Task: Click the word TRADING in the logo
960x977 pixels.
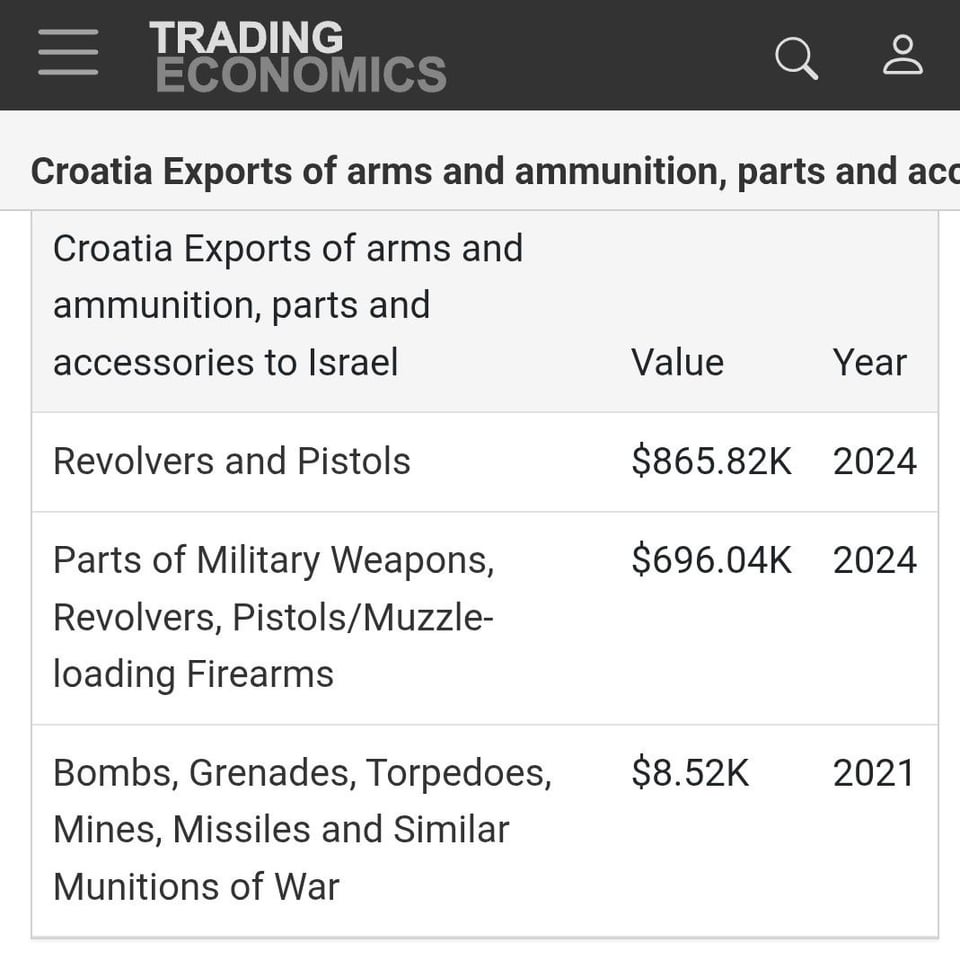Action: coord(246,37)
